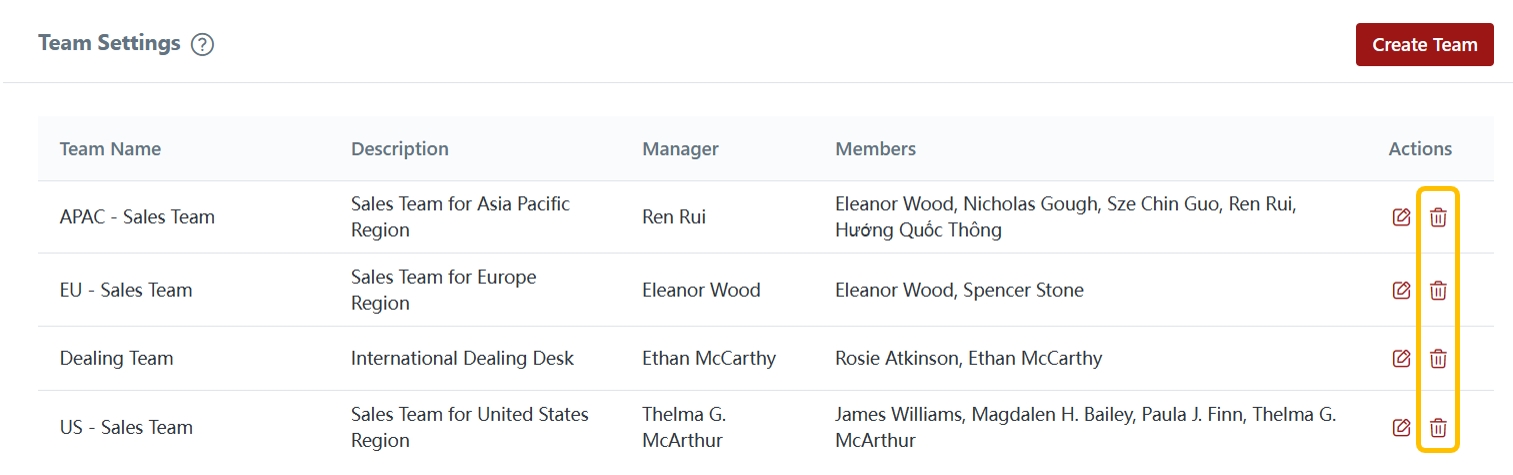
Task: Select the US - Sales Team name
Action: point(126,427)
